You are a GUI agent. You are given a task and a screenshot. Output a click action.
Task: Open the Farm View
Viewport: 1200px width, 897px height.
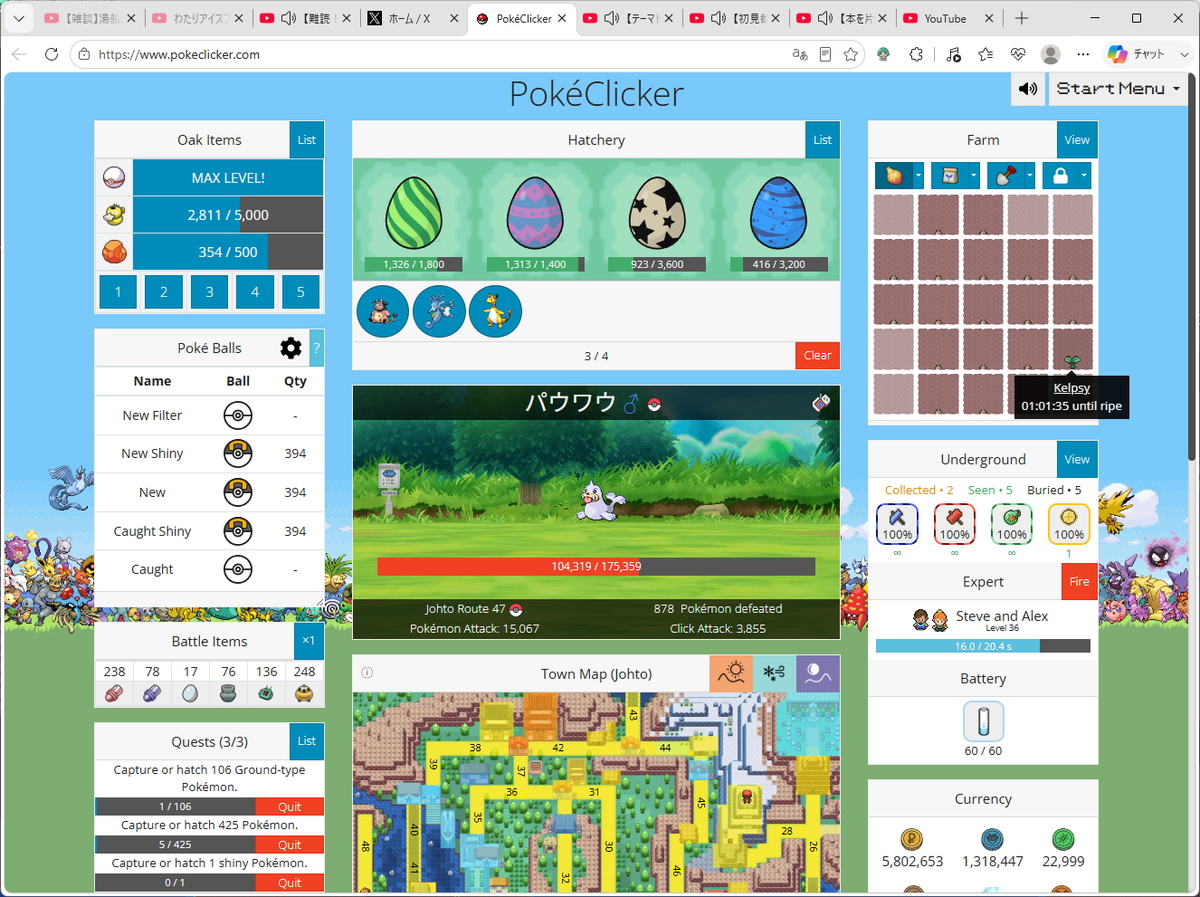click(1077, 140)
